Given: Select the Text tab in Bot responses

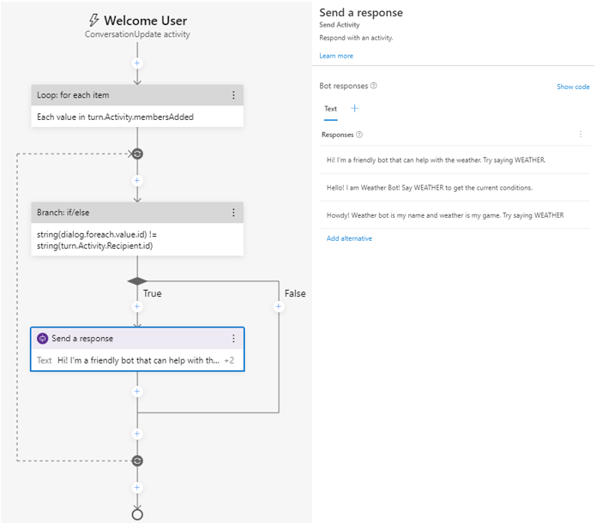Looking at the screenshot, I should coord(331,109).
